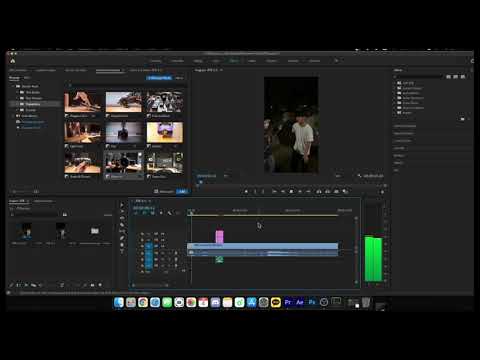Select the Pen tool
Viewport: 480px width, 360px height.
122,238
